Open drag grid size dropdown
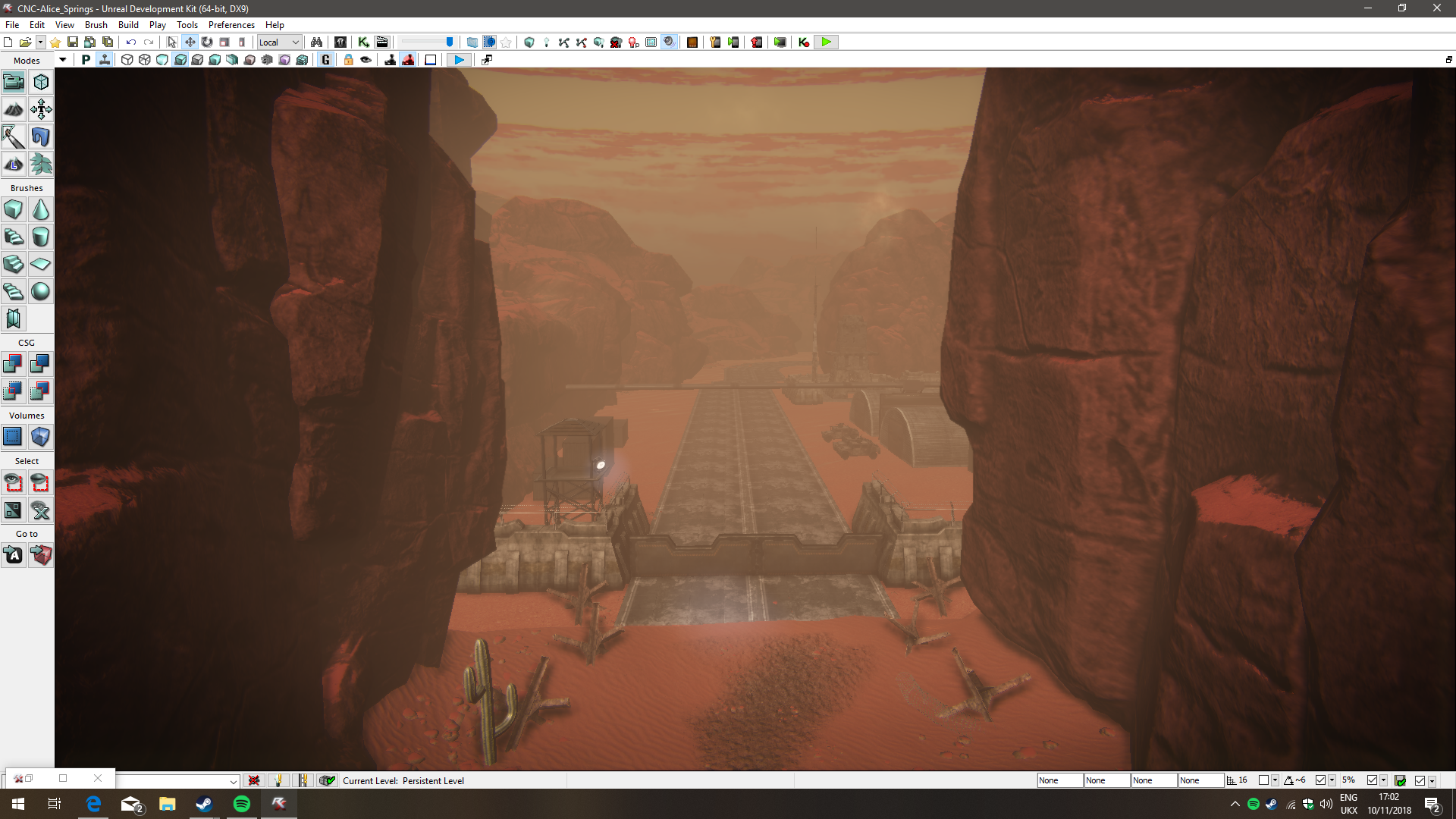The image size is (1456, 819). coord(1275,780)
